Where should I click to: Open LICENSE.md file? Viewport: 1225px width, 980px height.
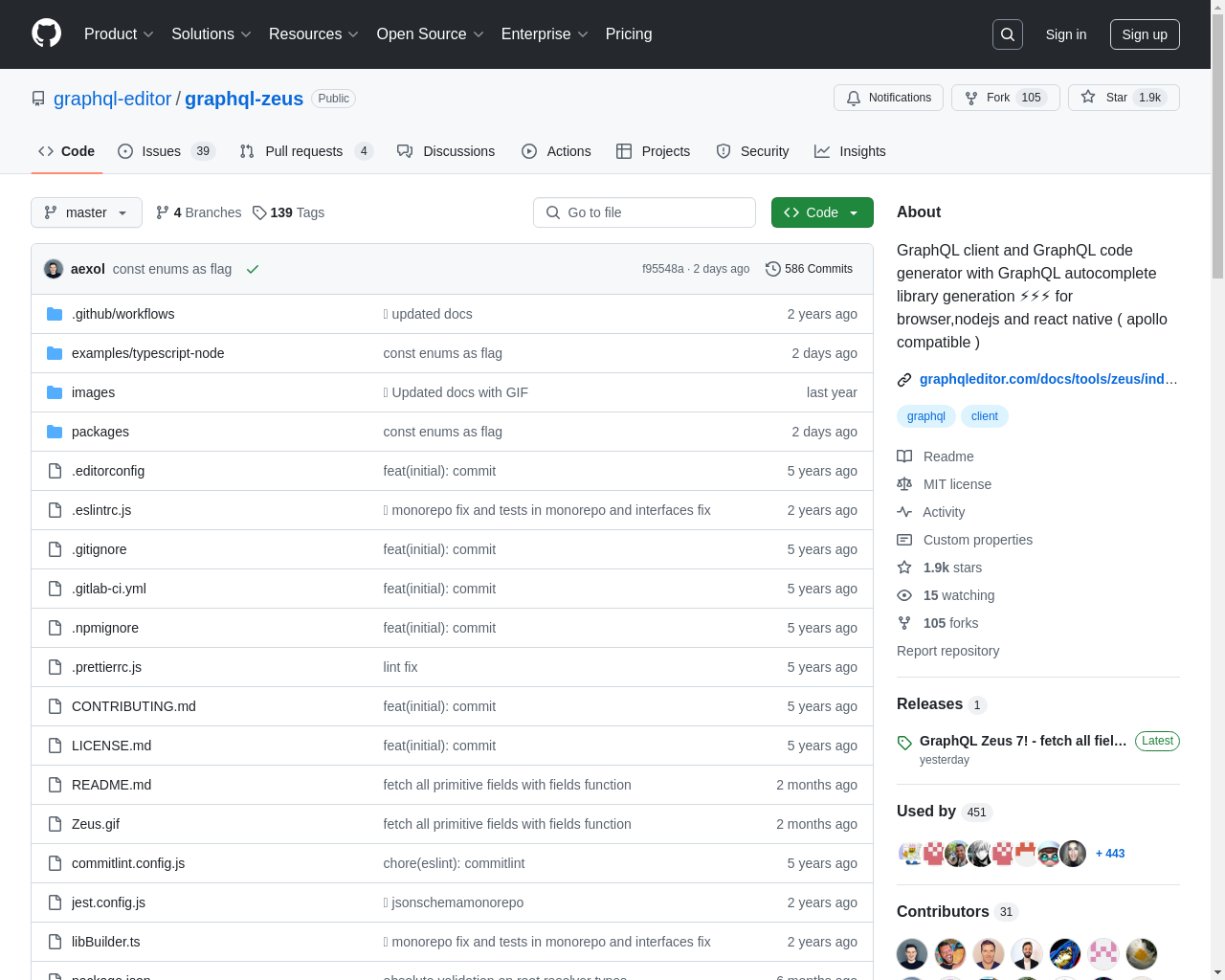point(111,746)
